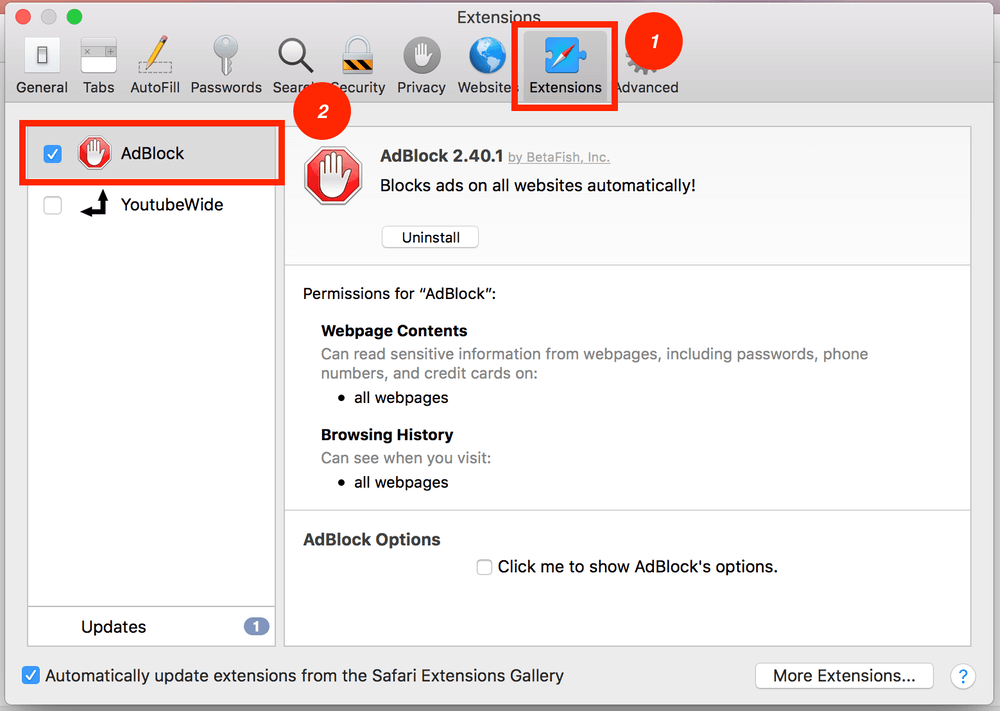Open More Extensions gallery button
The image size is (1000, 711).
click(x=844, y=675)
